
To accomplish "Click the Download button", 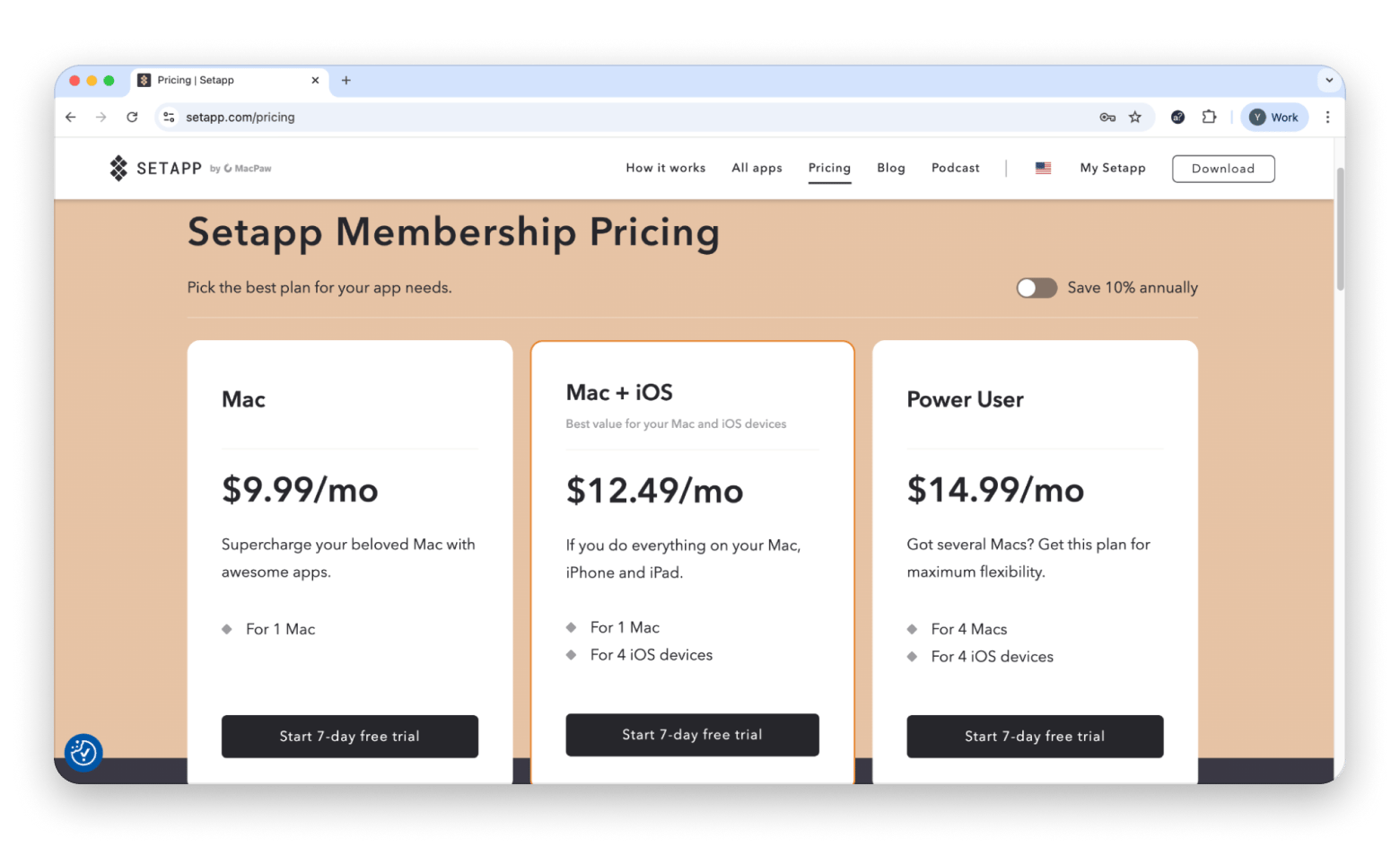I will coord(1222,169).
